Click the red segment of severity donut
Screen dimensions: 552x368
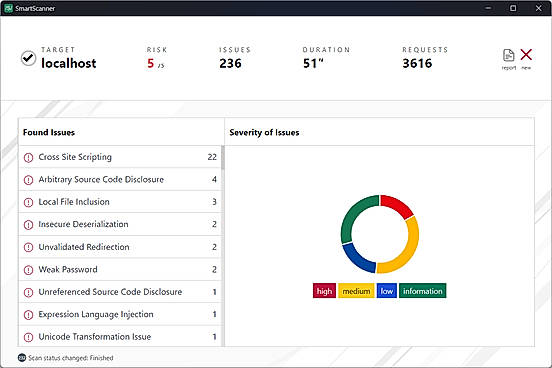tap(396, 205)
